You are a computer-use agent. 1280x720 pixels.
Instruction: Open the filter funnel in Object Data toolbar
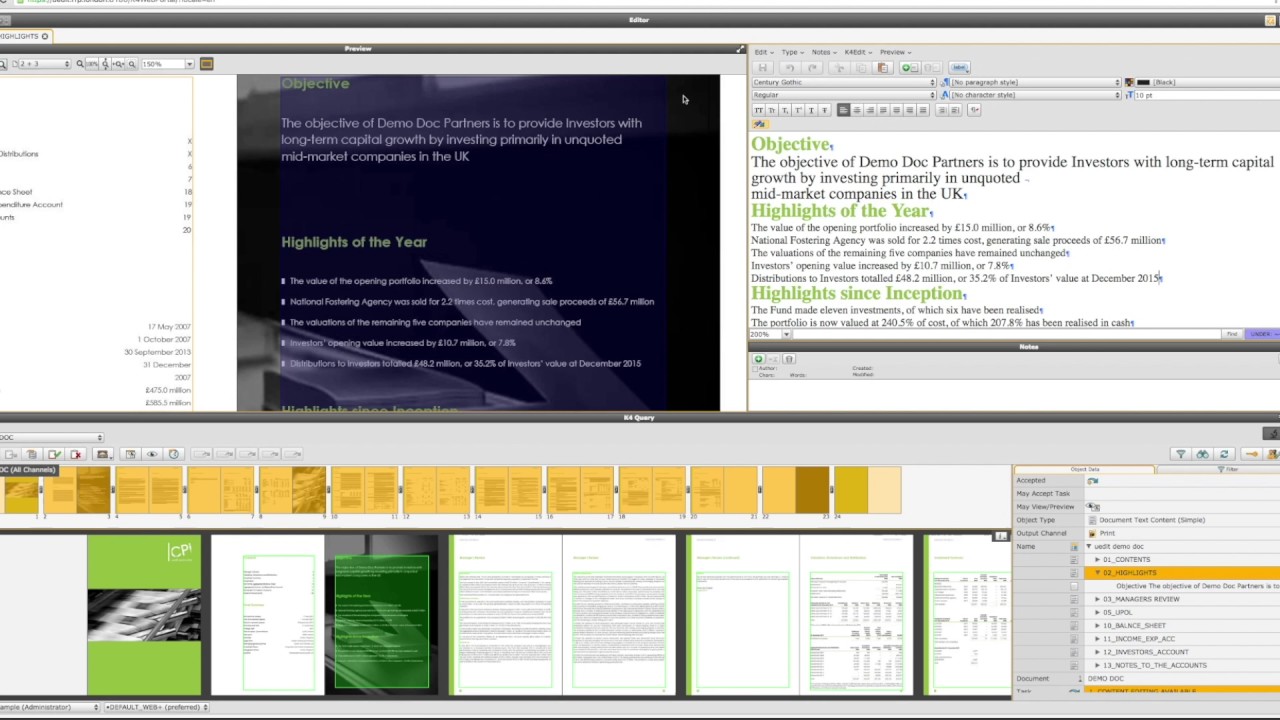tap(1181, 454)
